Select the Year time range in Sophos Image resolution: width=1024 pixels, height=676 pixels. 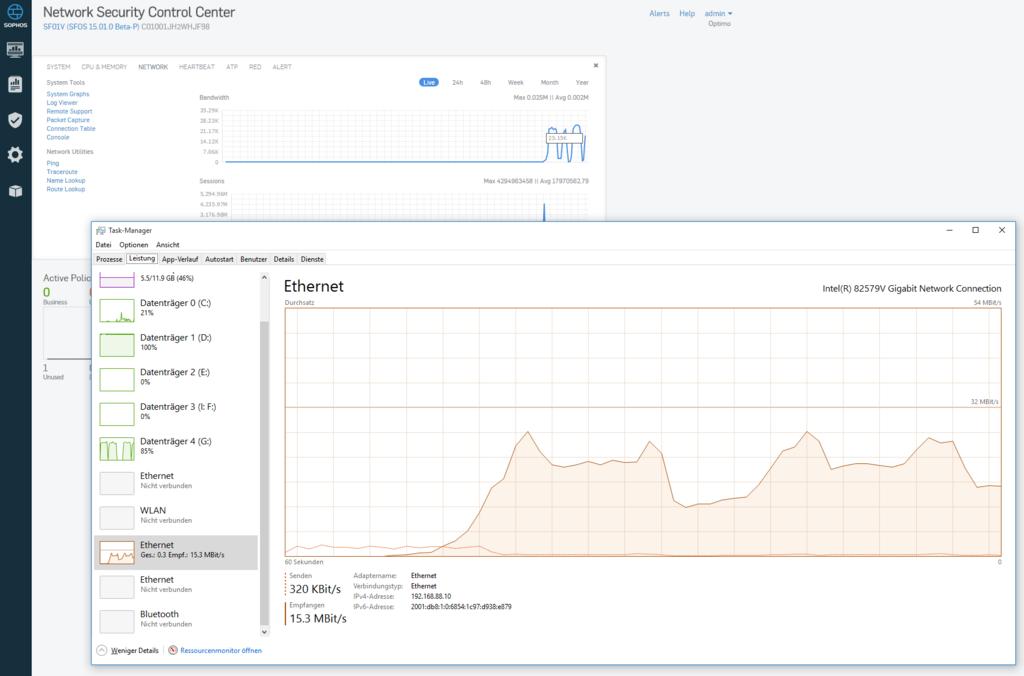582,82
